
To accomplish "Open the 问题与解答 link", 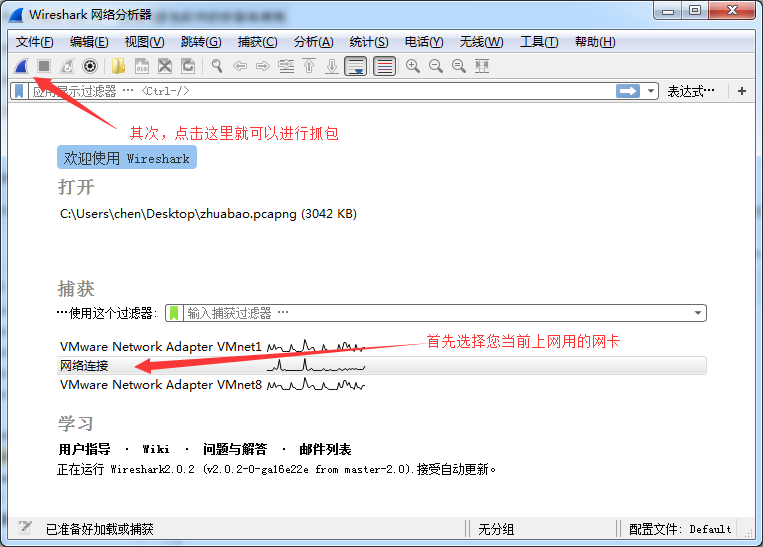I will click(x=235, y=449).
